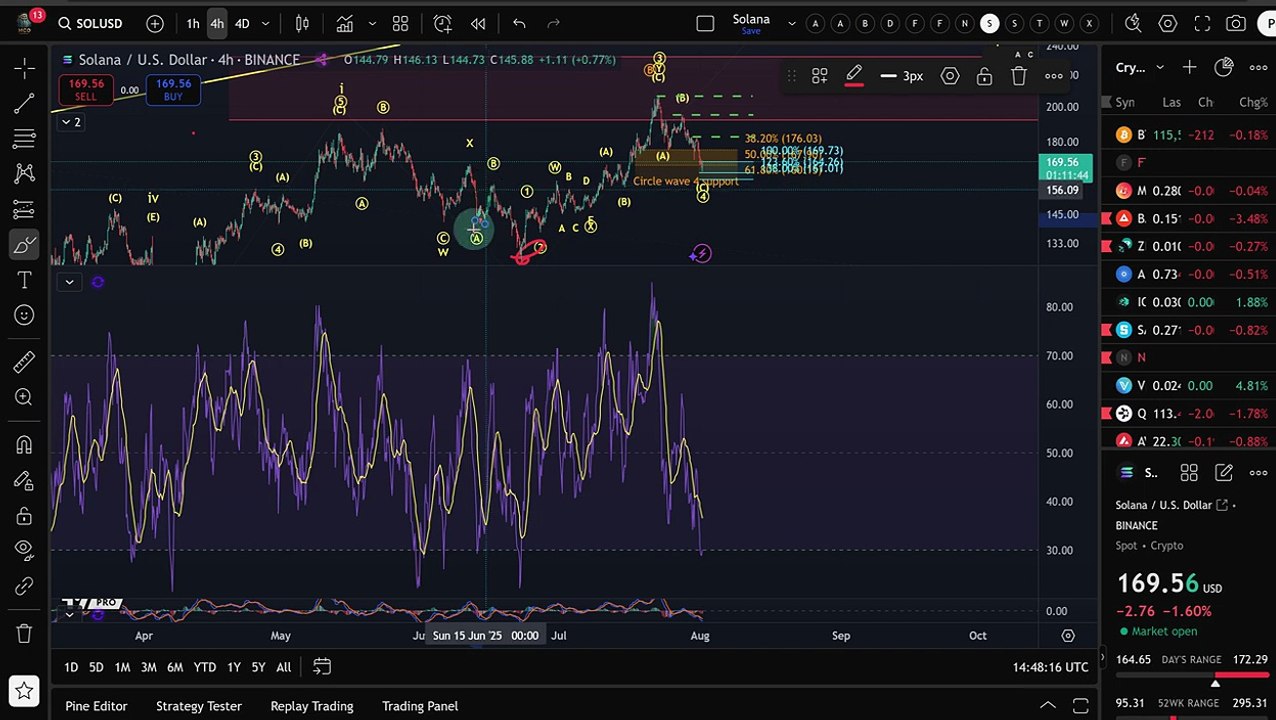Open the Indicators dialog
Image resolution: width=1276 pixels, height=720 pixels.
[345, 23]
